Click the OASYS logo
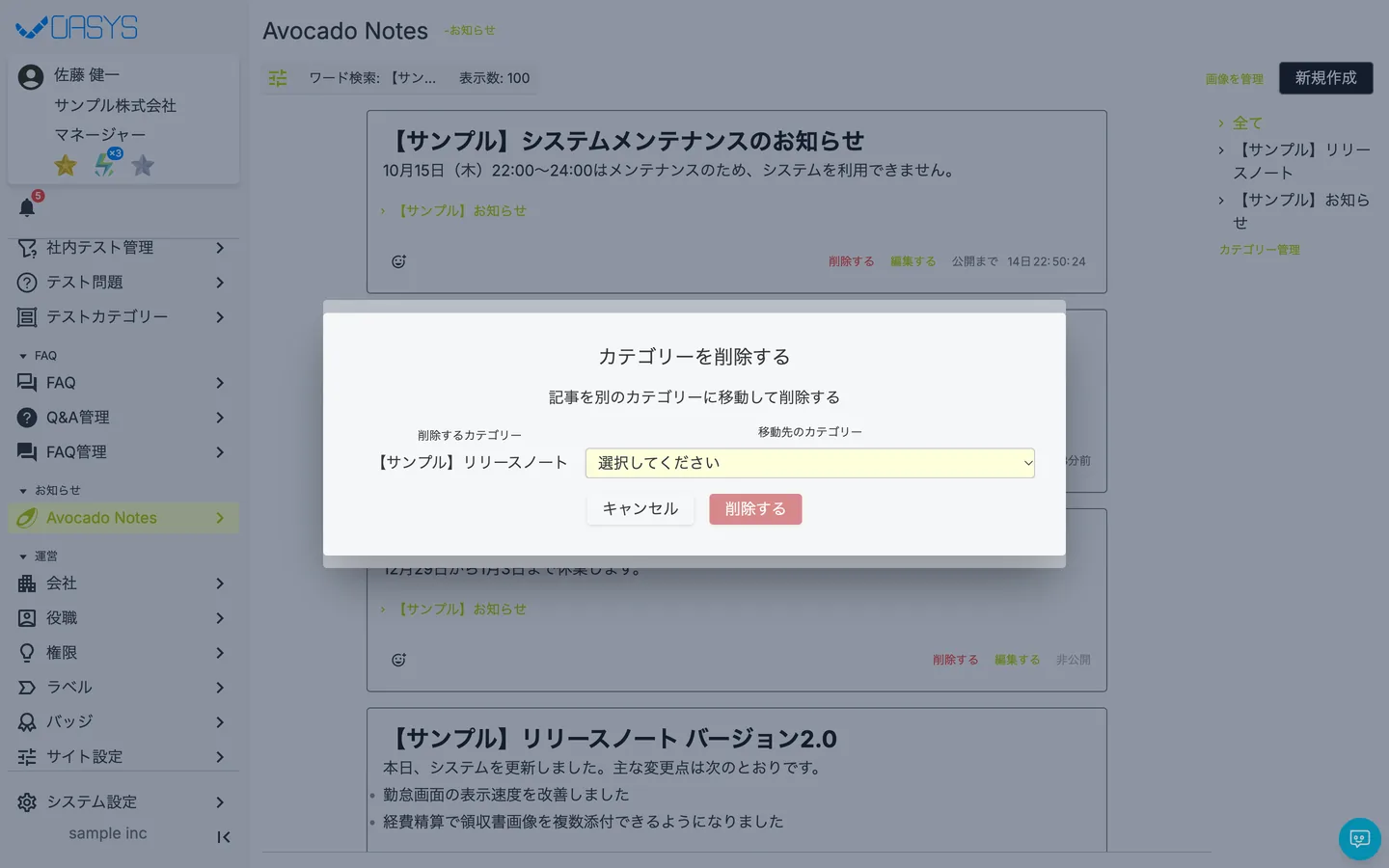The image size is (1389, 868). pyautogui.click(x=77, y=28)
